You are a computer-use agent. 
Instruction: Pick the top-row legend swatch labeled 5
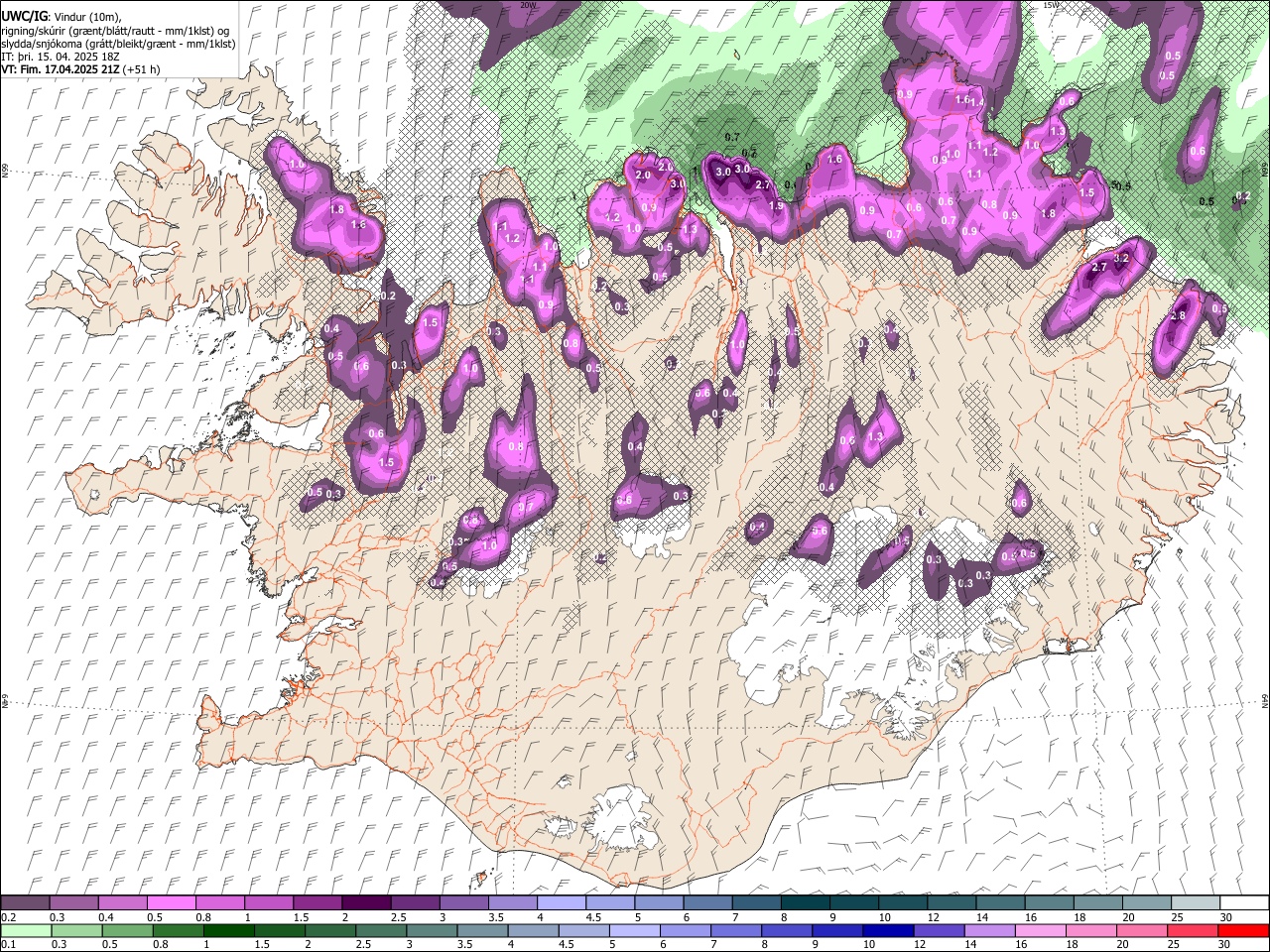point(659,903)
